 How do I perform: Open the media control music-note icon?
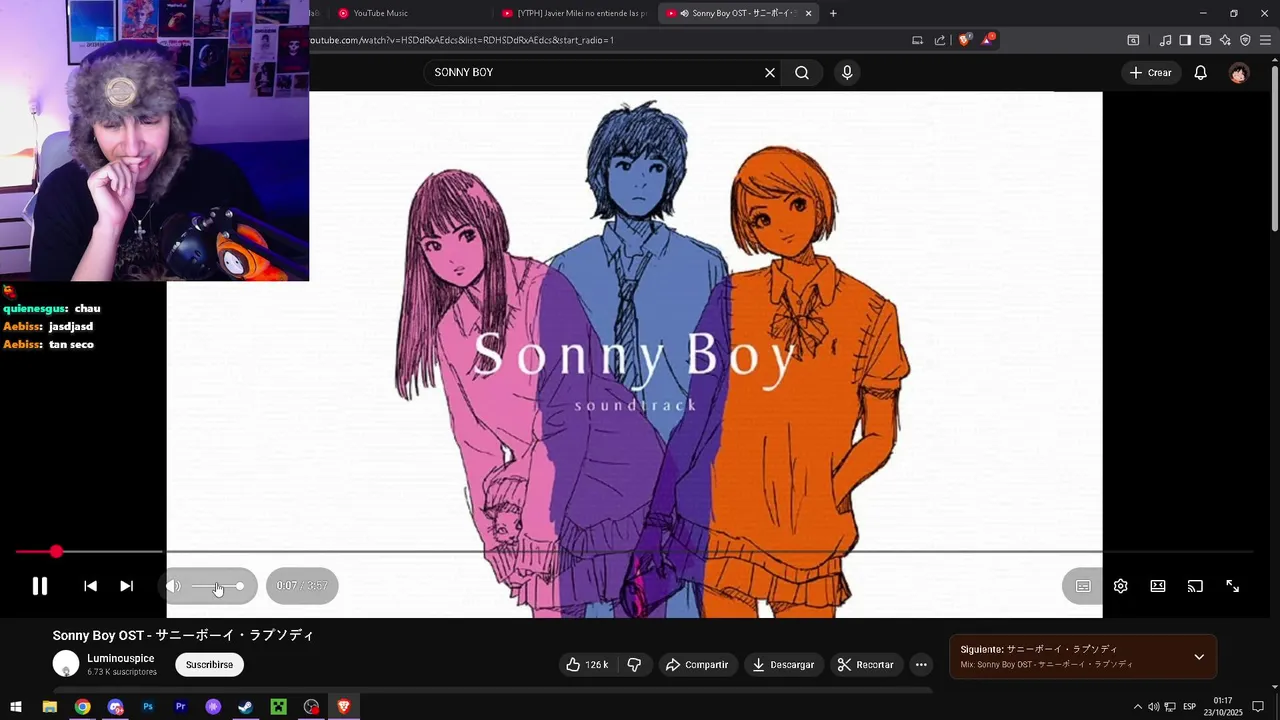click(x=1165, y=40)
